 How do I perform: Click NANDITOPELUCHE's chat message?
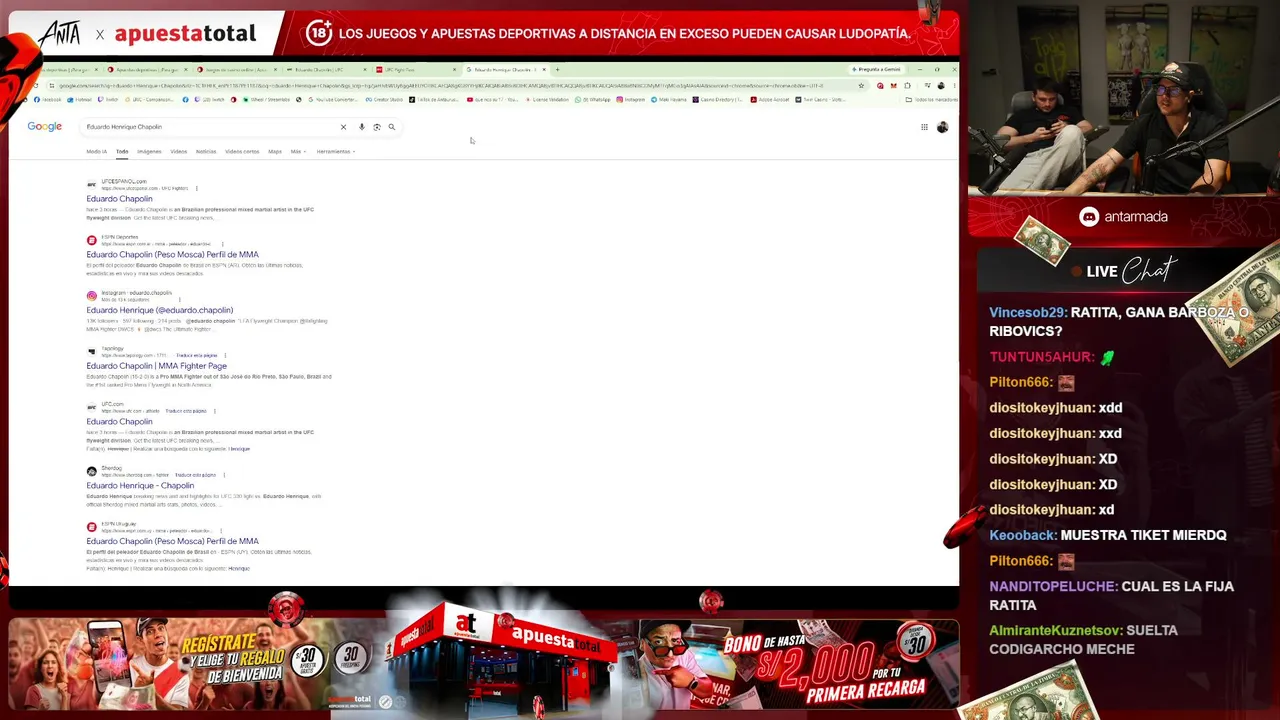click(1111, 596)
